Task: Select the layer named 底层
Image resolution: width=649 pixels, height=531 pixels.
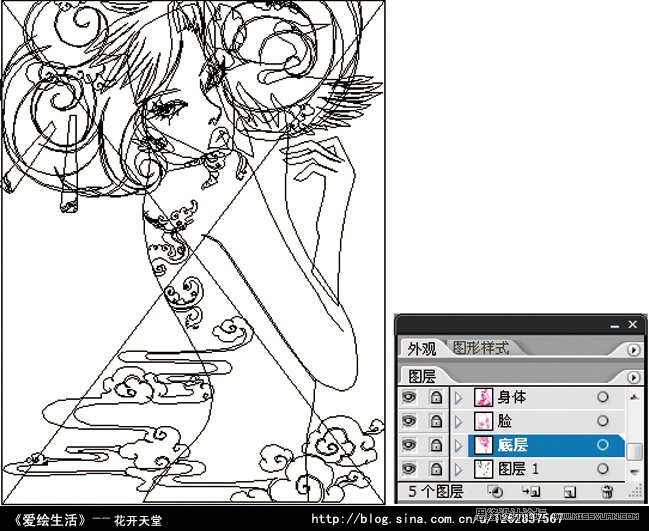Action: pyautogui.click(x=513, y=445)
